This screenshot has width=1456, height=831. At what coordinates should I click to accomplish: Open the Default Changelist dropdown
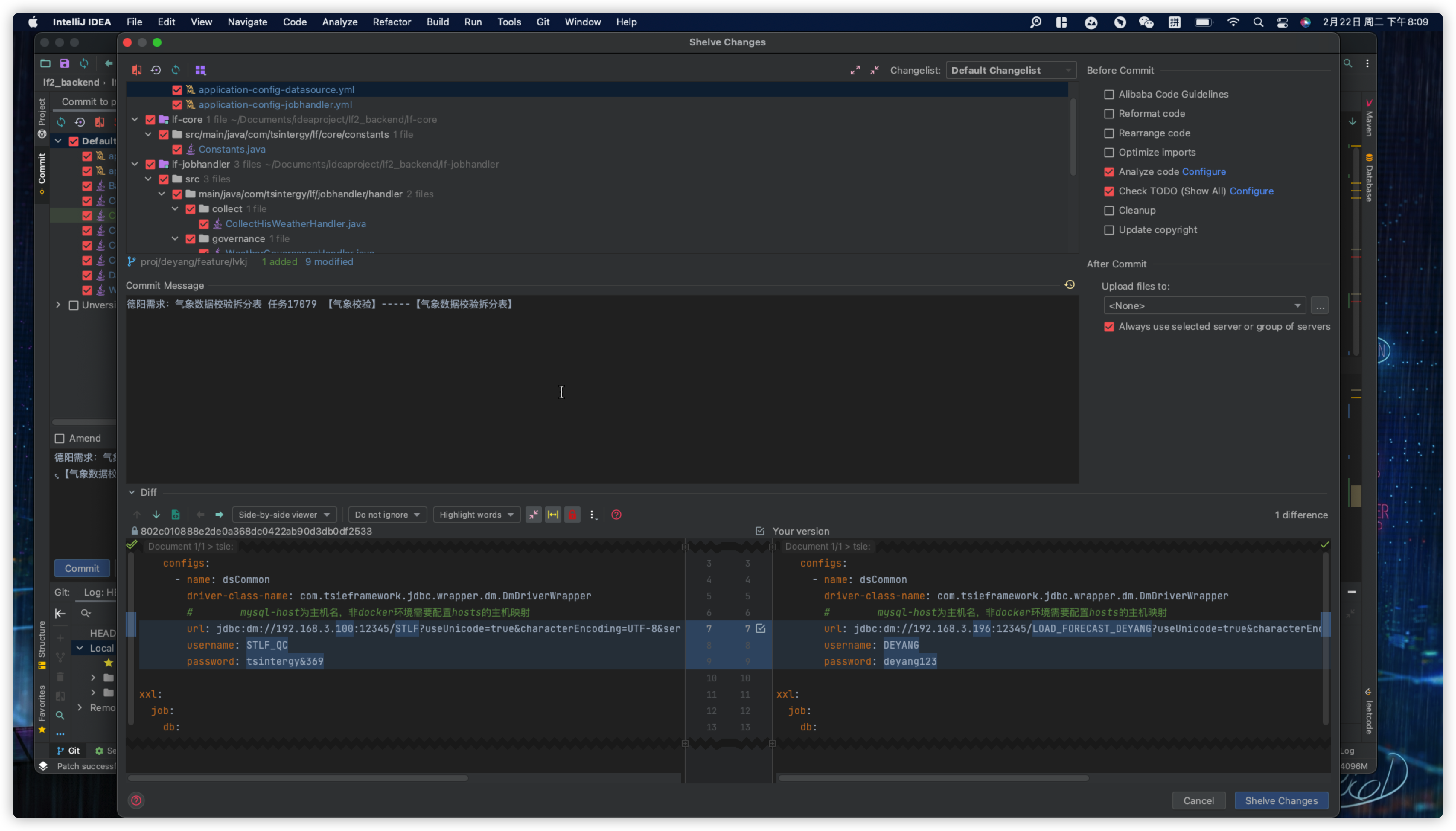1010,70
